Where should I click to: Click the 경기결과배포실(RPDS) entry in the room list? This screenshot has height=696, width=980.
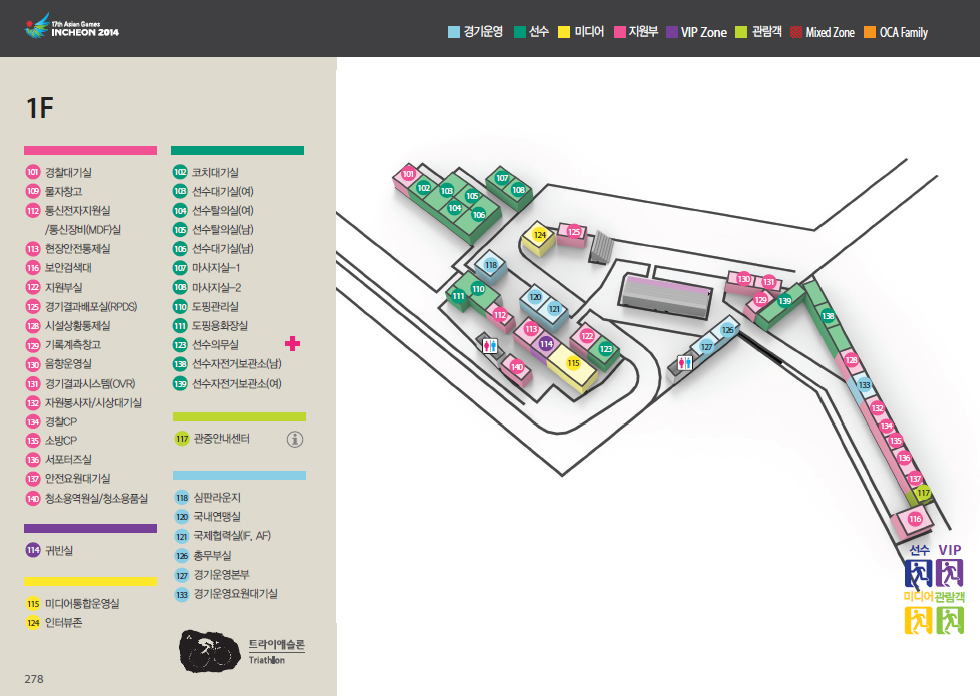81,306
